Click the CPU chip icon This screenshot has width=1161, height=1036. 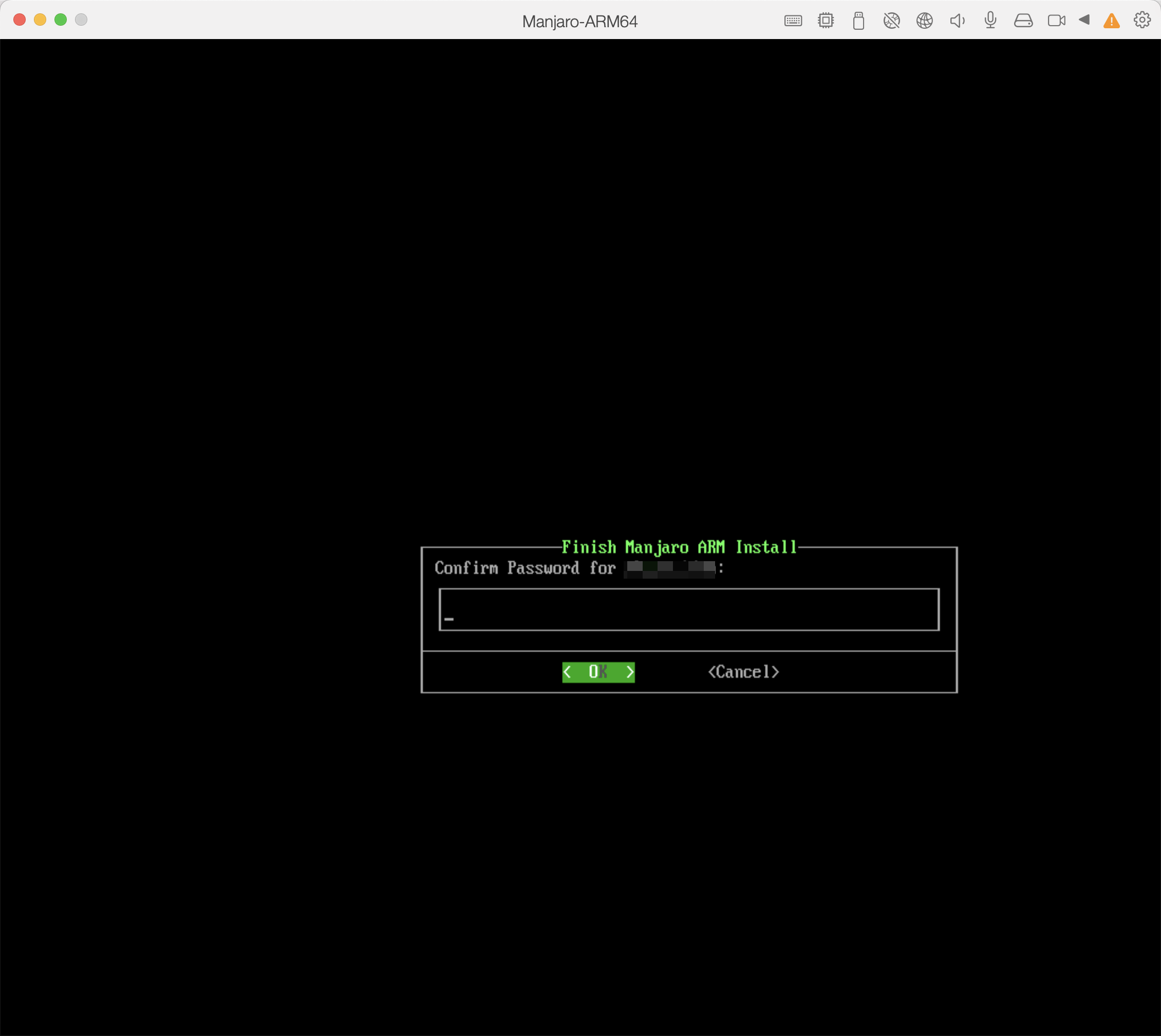pyautogui.click(x=826, y=21)
